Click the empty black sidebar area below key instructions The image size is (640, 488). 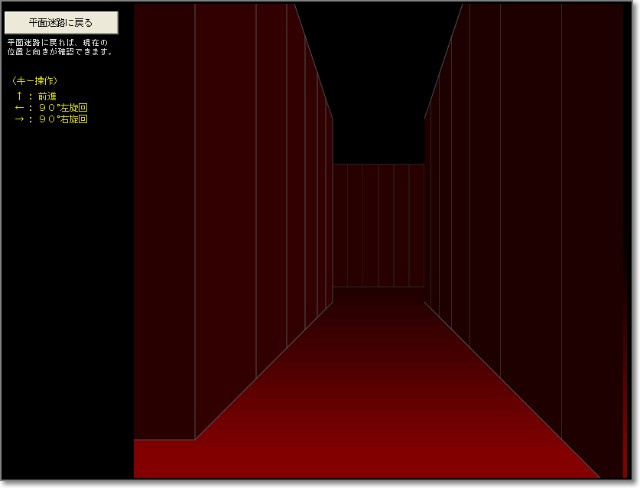click(x=66, y=300)
